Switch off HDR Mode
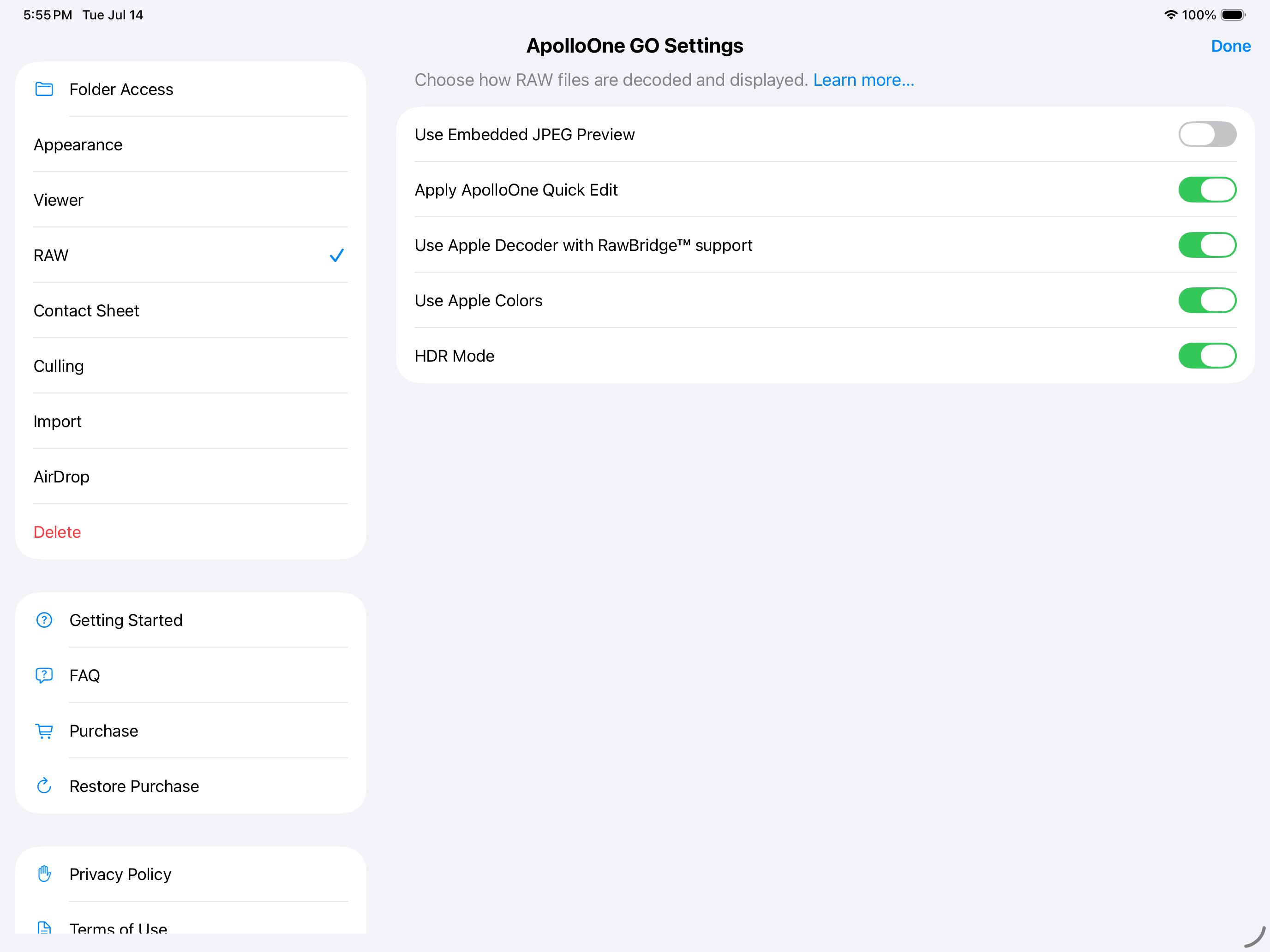Screen dimensions: 1270x952 [x=1207, y=356]
